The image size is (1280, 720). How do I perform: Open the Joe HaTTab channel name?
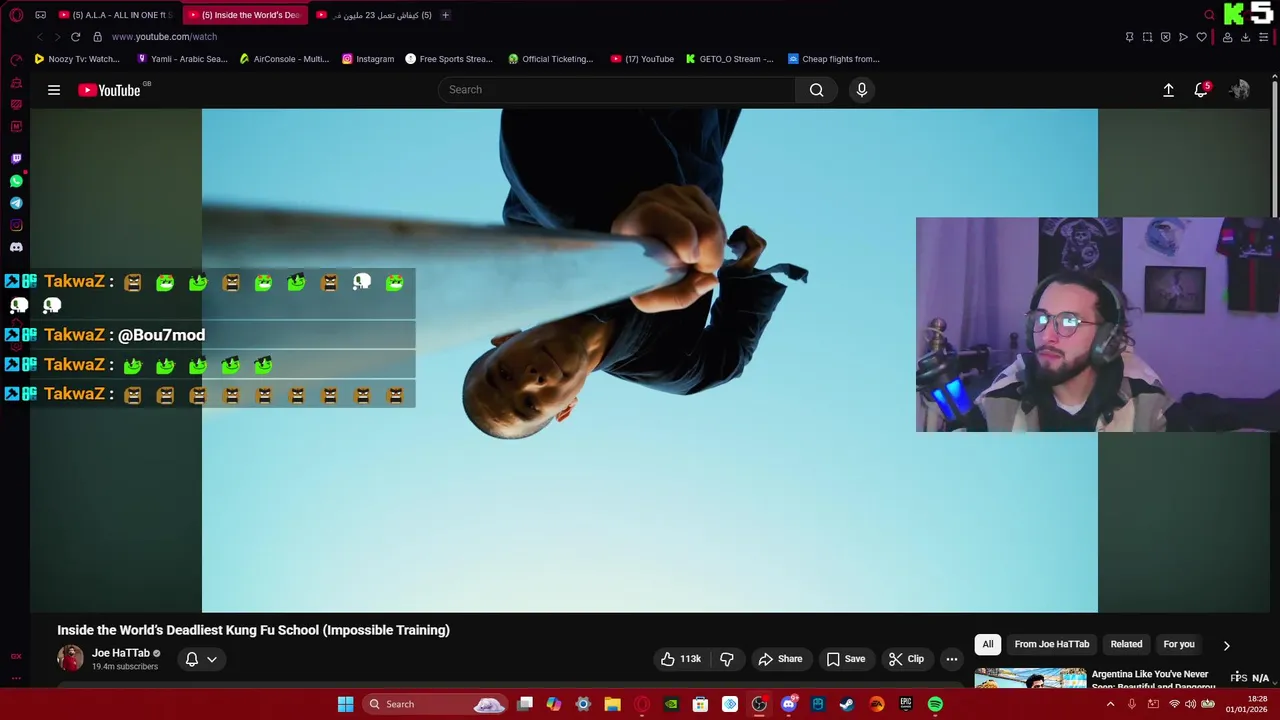pyautogui.click(x=121, y=653)
